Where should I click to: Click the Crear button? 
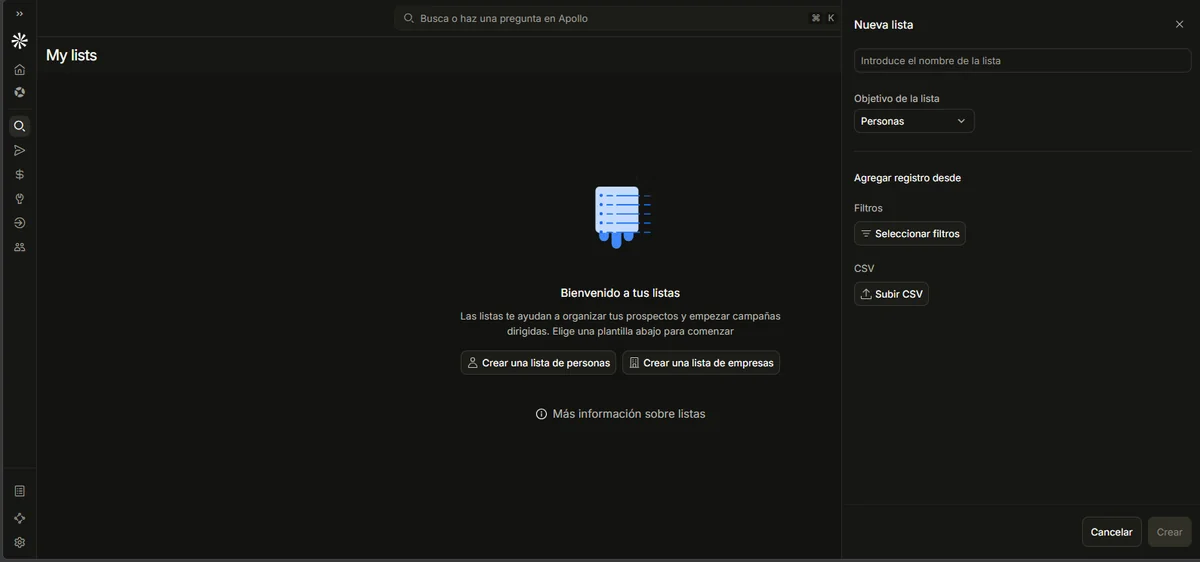pyautogui.click(x=1169, y=532)
